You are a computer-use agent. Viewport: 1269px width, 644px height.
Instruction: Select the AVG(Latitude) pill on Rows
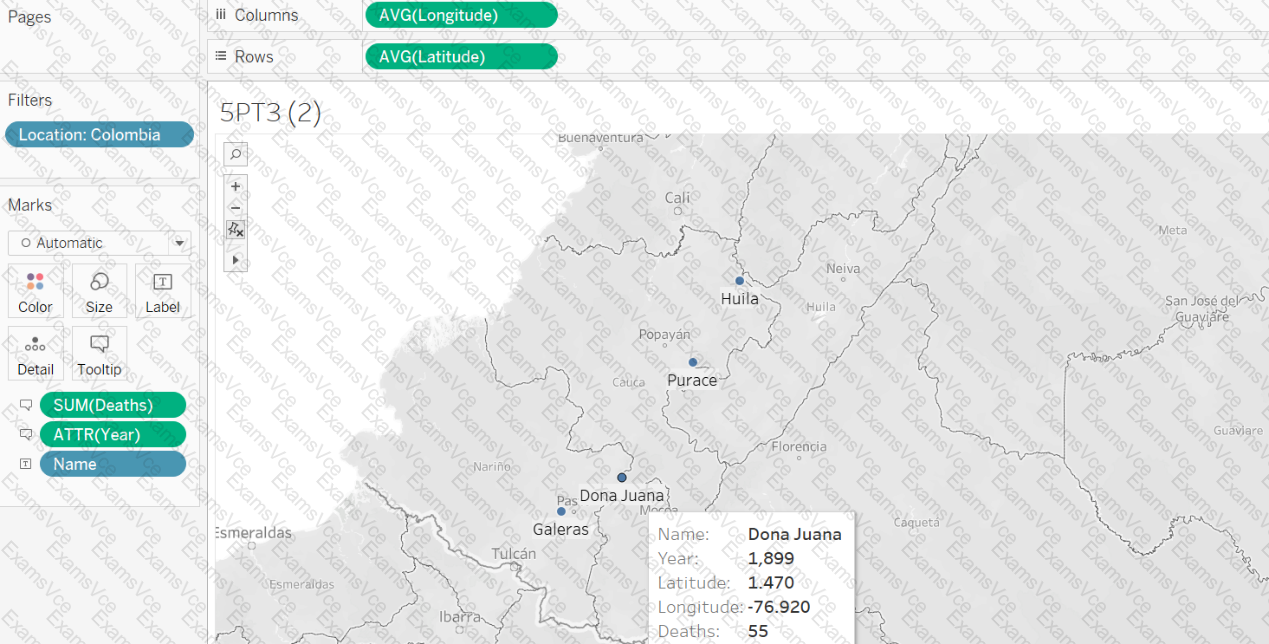coord(461,56)
